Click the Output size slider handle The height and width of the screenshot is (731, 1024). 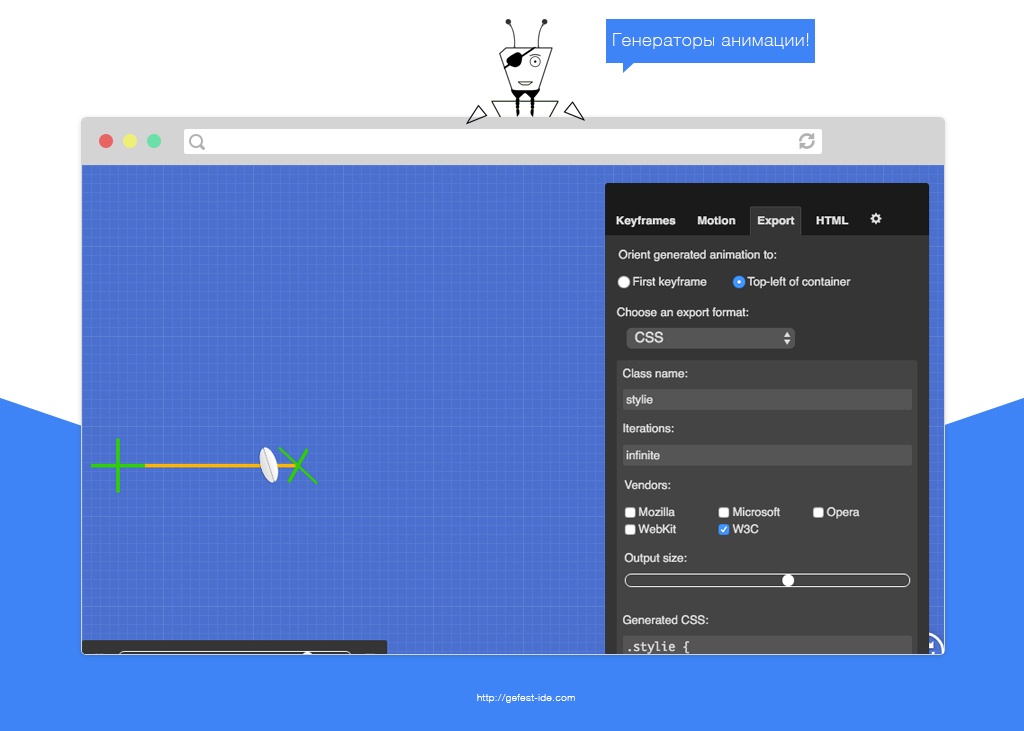pyautogui.click(x=788, y=580)
